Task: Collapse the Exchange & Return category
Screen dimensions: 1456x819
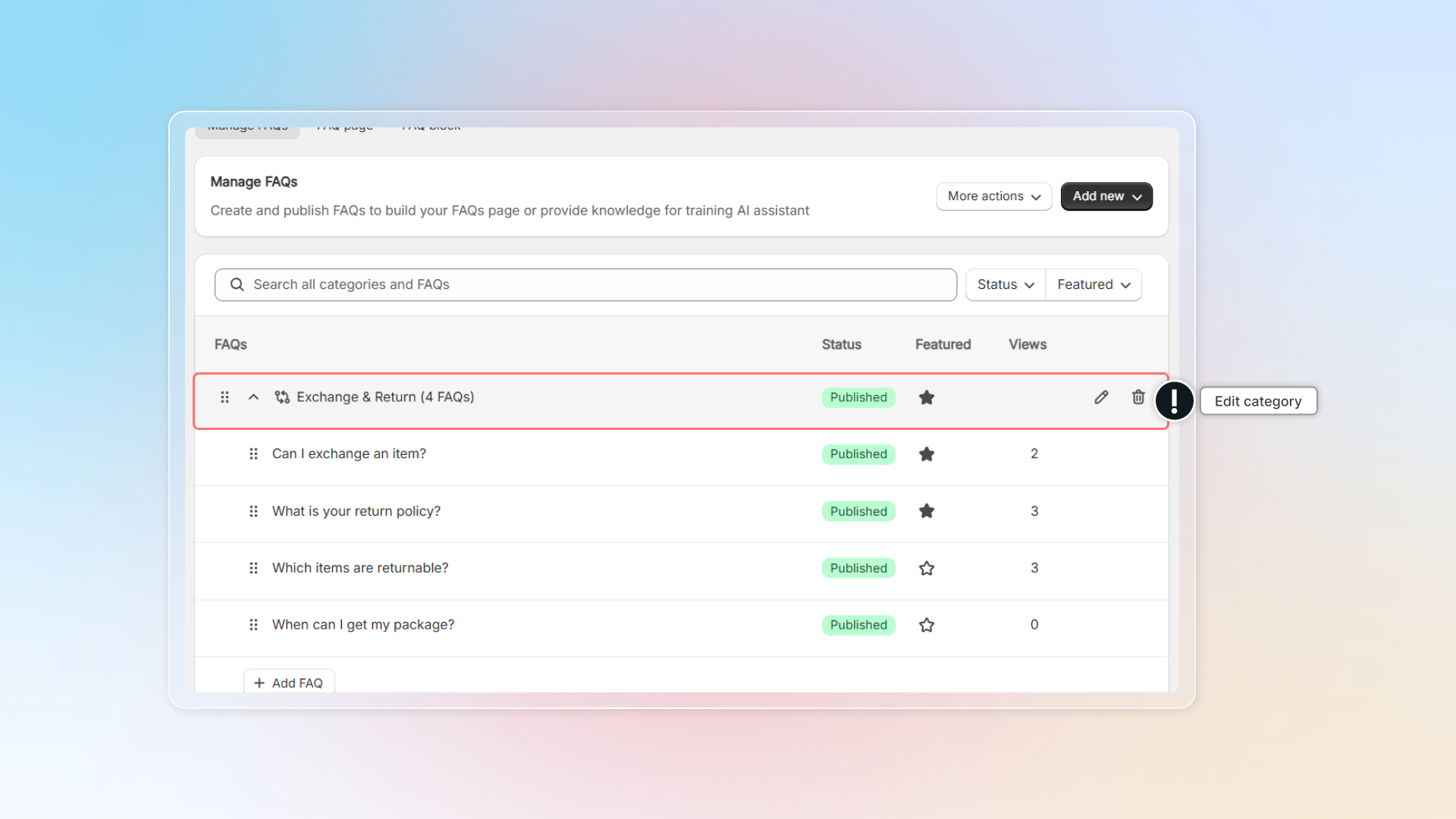Action: (x=253, y=397)
